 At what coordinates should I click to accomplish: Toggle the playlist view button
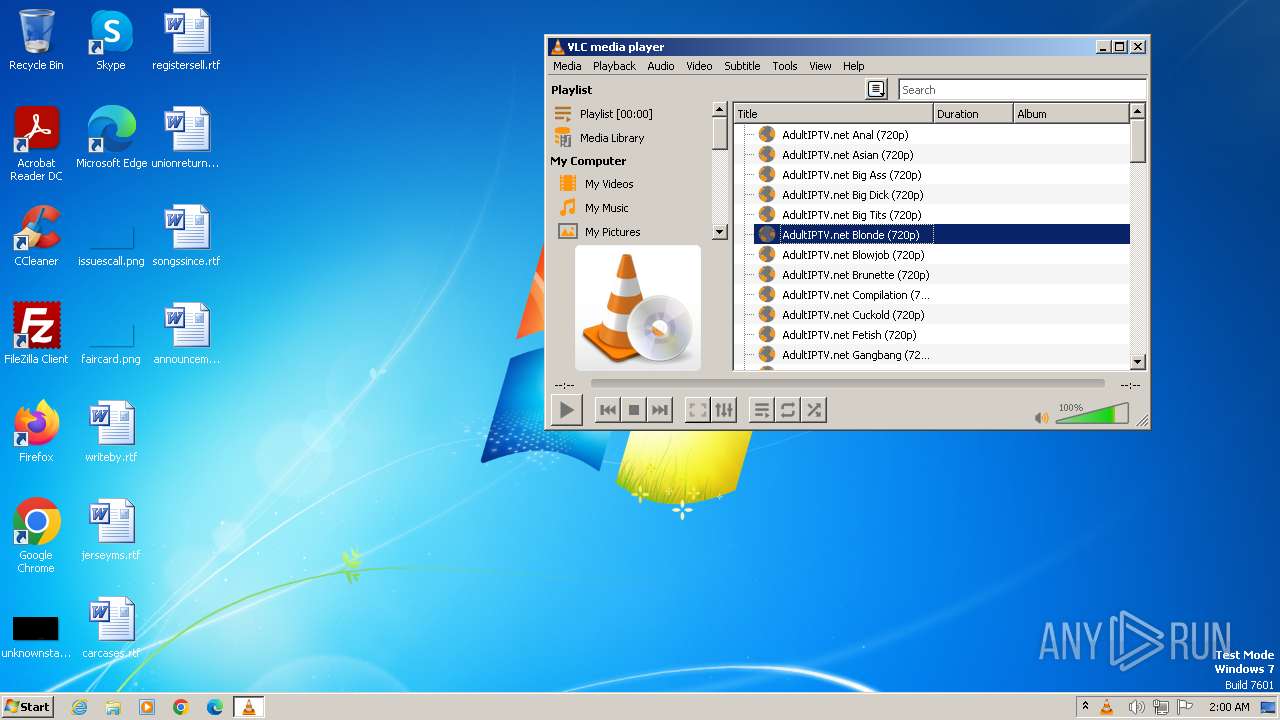[762, 410]
